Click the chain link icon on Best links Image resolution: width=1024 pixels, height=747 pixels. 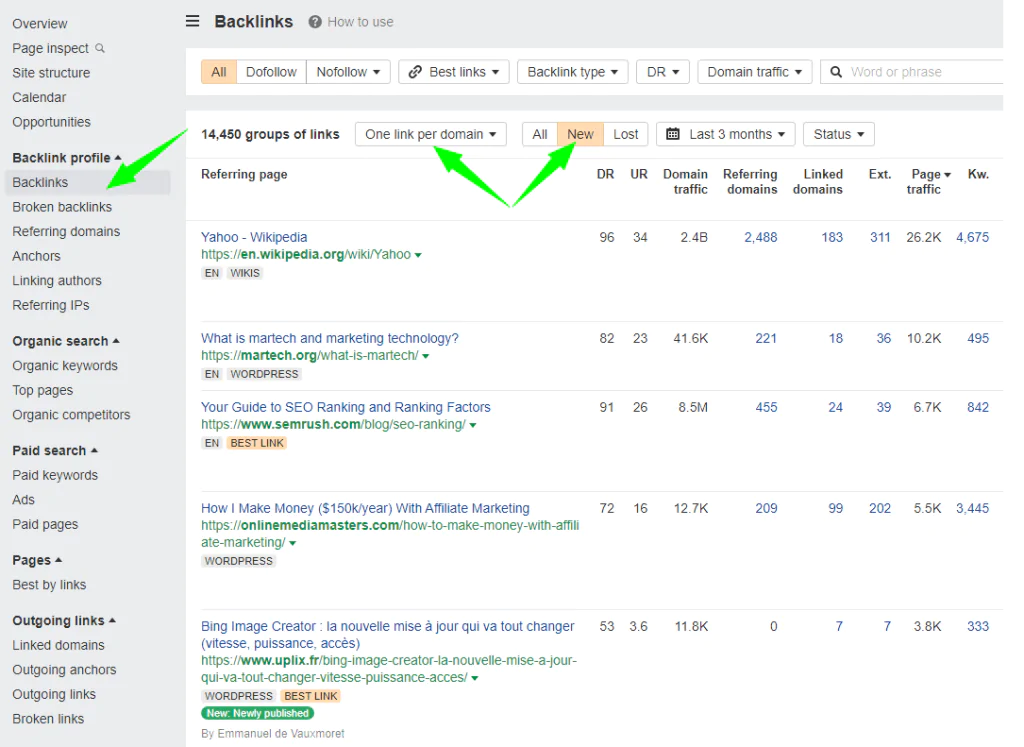pos(415,72)
